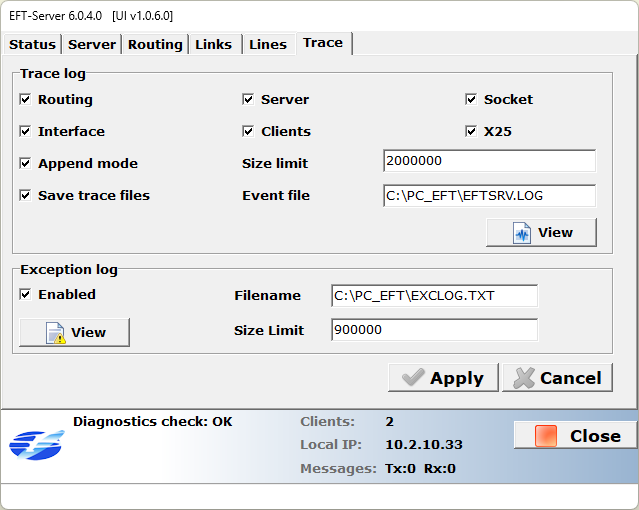Image resolution: width=639 pixels, height=510 pixels.
Task: Toggle Save trace files checkbox
Action: point(25,195)
